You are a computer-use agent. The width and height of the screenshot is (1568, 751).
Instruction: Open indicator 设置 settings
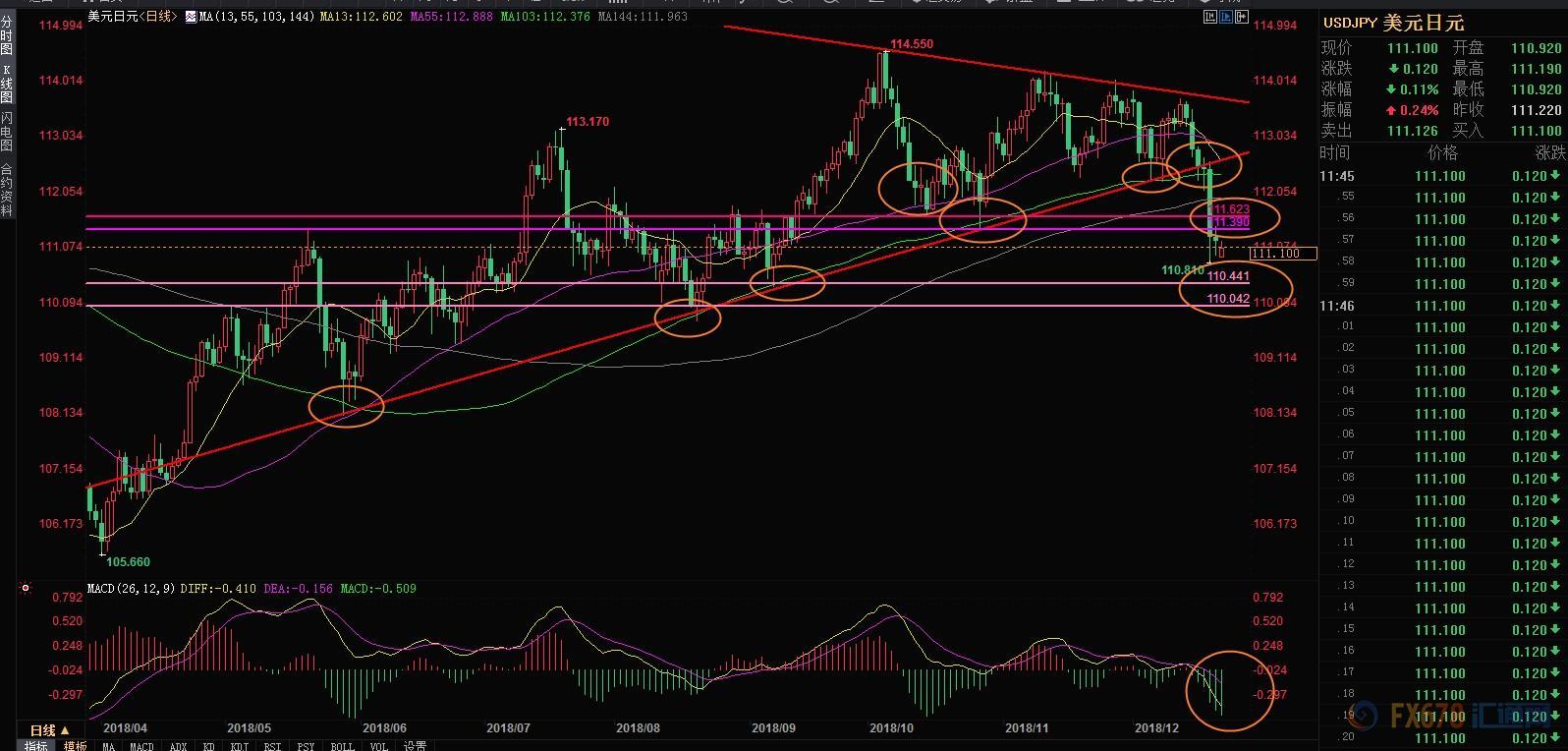pos(415,746)
